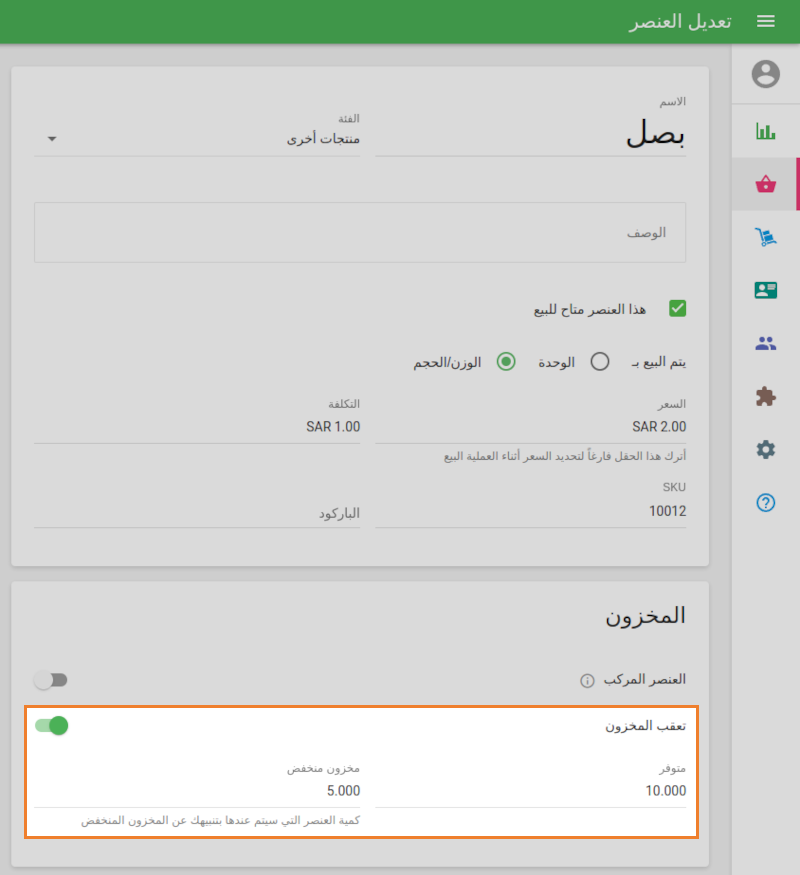Open the integrations puzzle piece icon

(765, 395)
